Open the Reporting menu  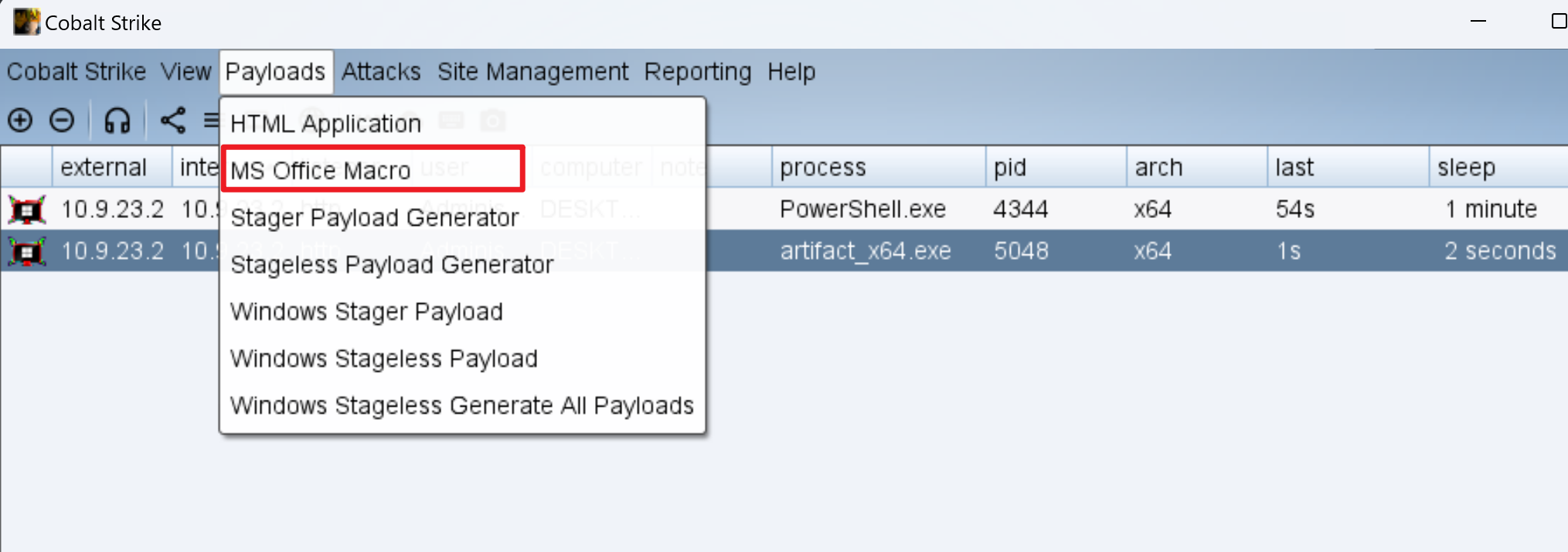698,72
